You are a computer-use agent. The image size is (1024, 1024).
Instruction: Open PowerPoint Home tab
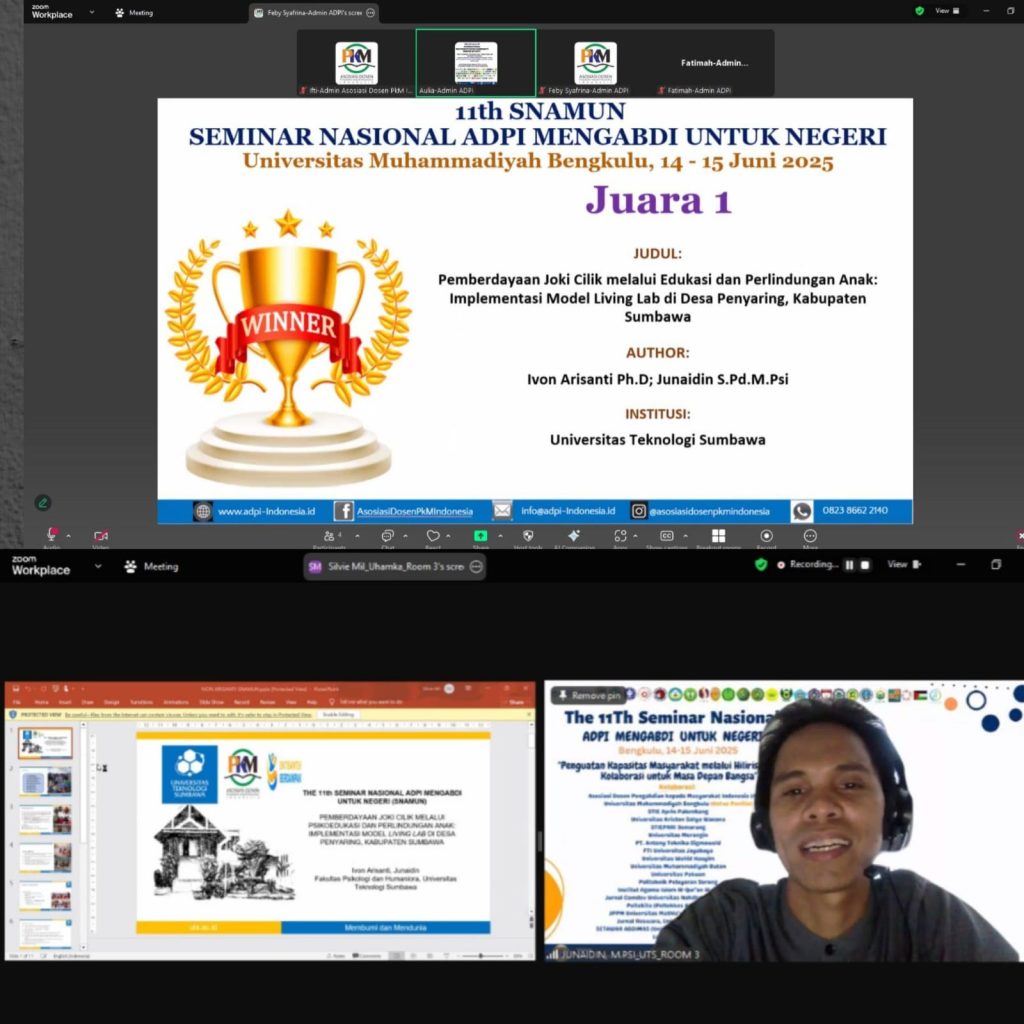42,702
